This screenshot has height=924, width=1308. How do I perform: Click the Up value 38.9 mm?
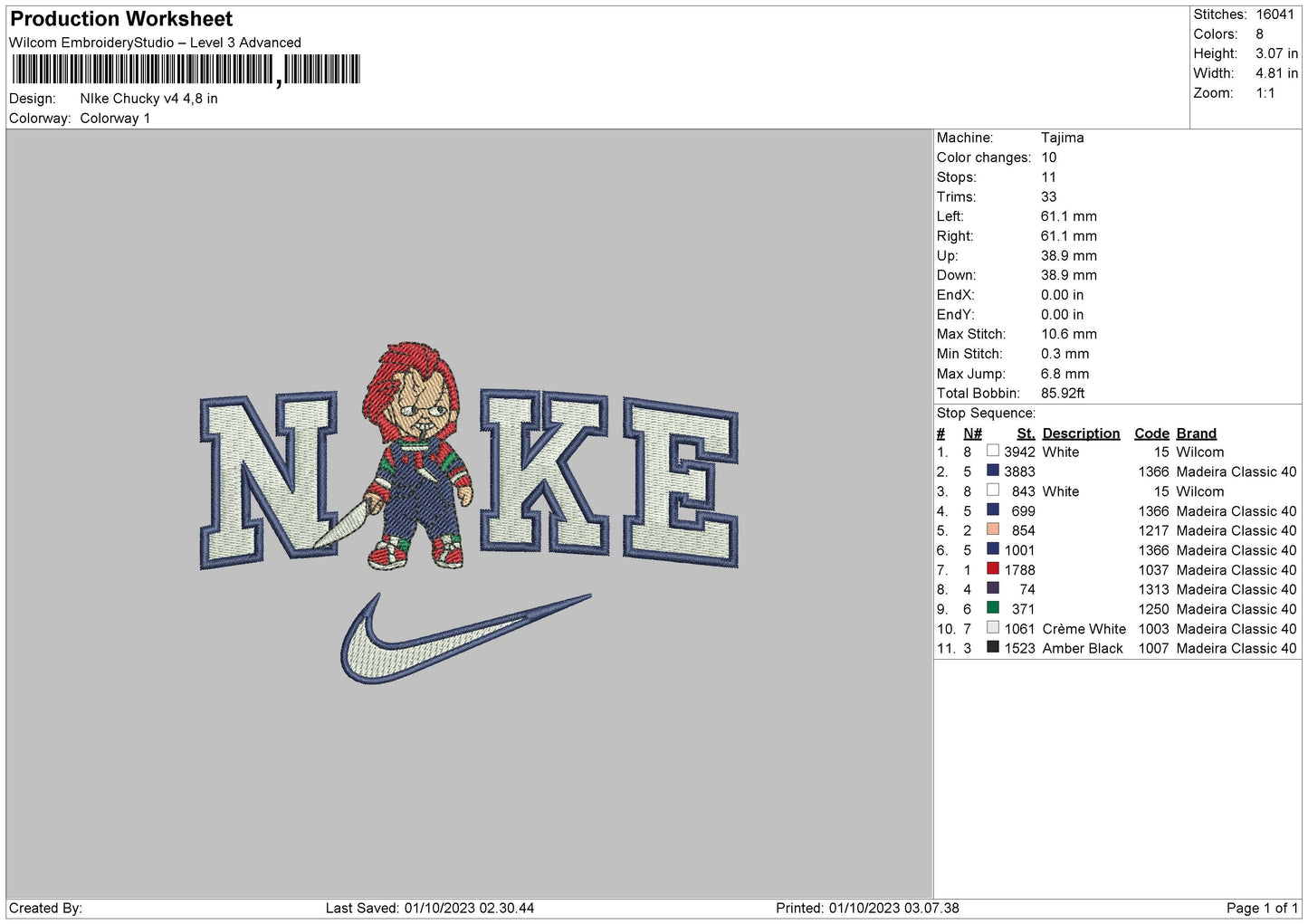(1068, 256)
